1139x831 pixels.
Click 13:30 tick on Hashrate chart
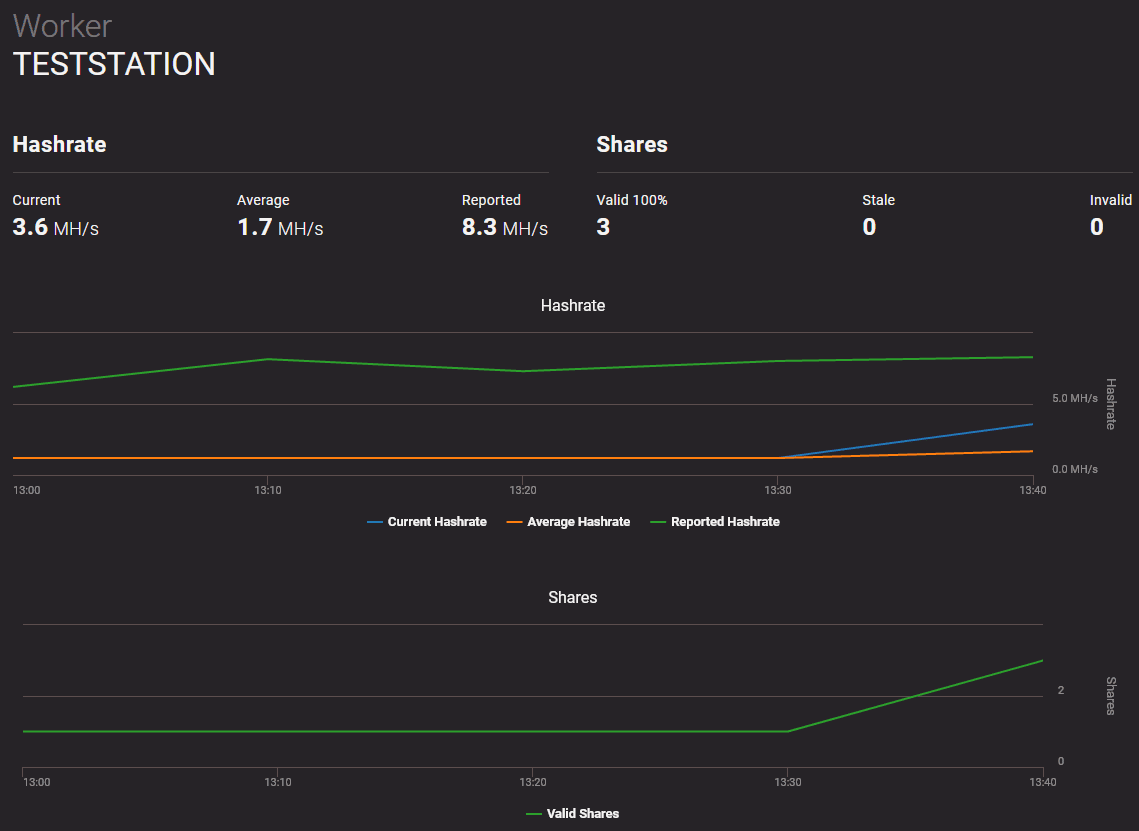click(778, 490)
